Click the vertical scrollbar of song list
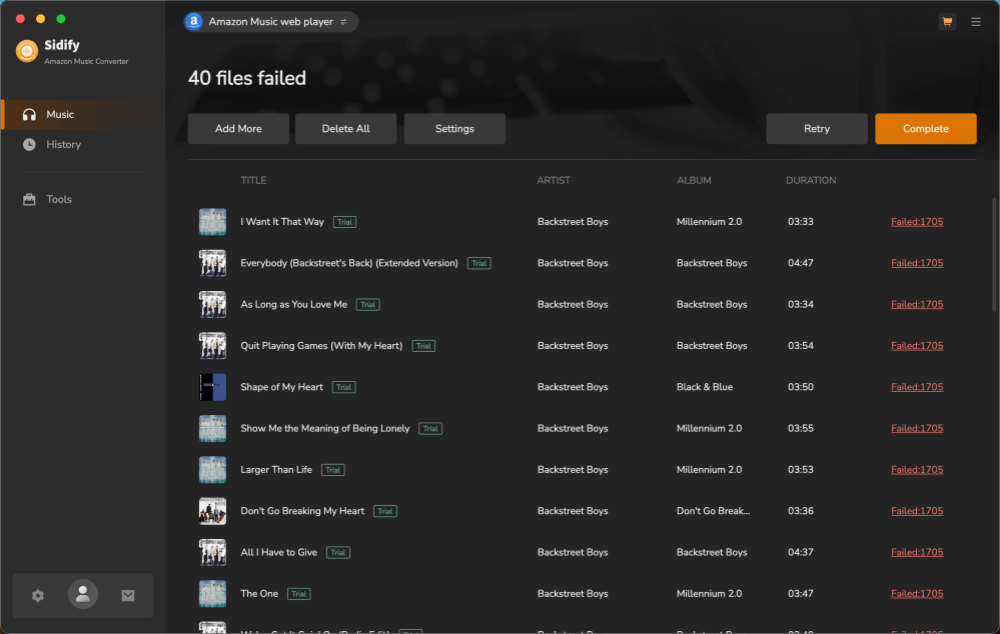The width and height of the screenshot is (1000, 634). point(994,255)
